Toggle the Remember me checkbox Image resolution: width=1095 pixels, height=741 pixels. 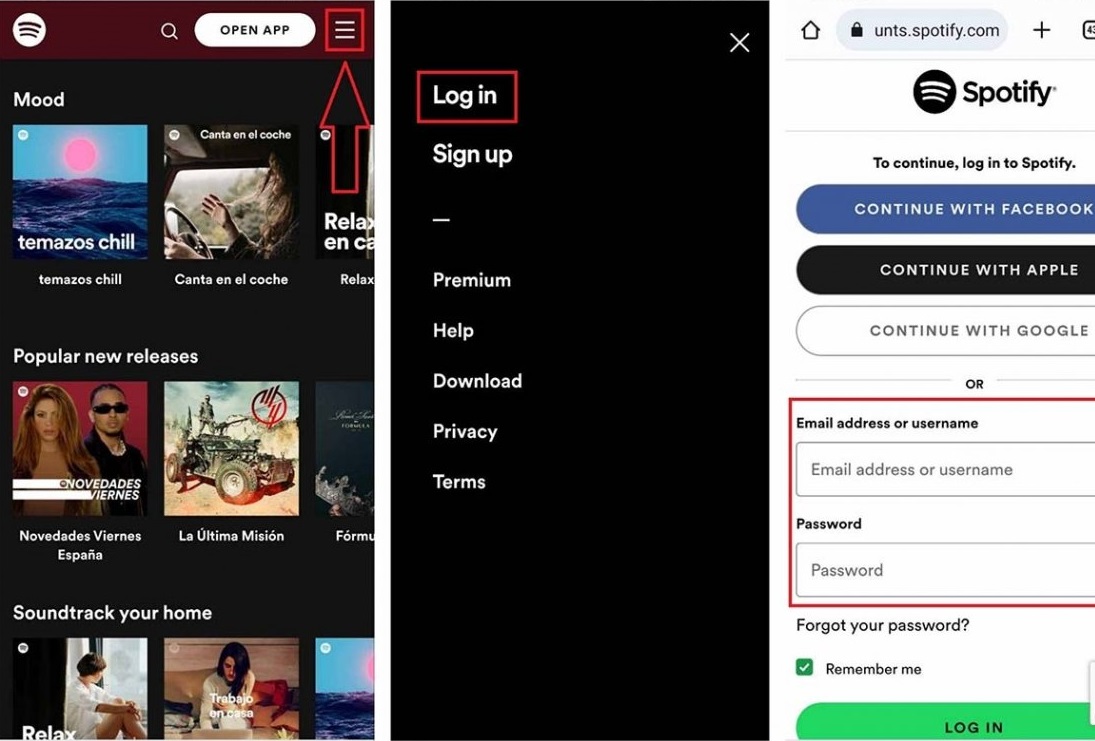point(804,668)
